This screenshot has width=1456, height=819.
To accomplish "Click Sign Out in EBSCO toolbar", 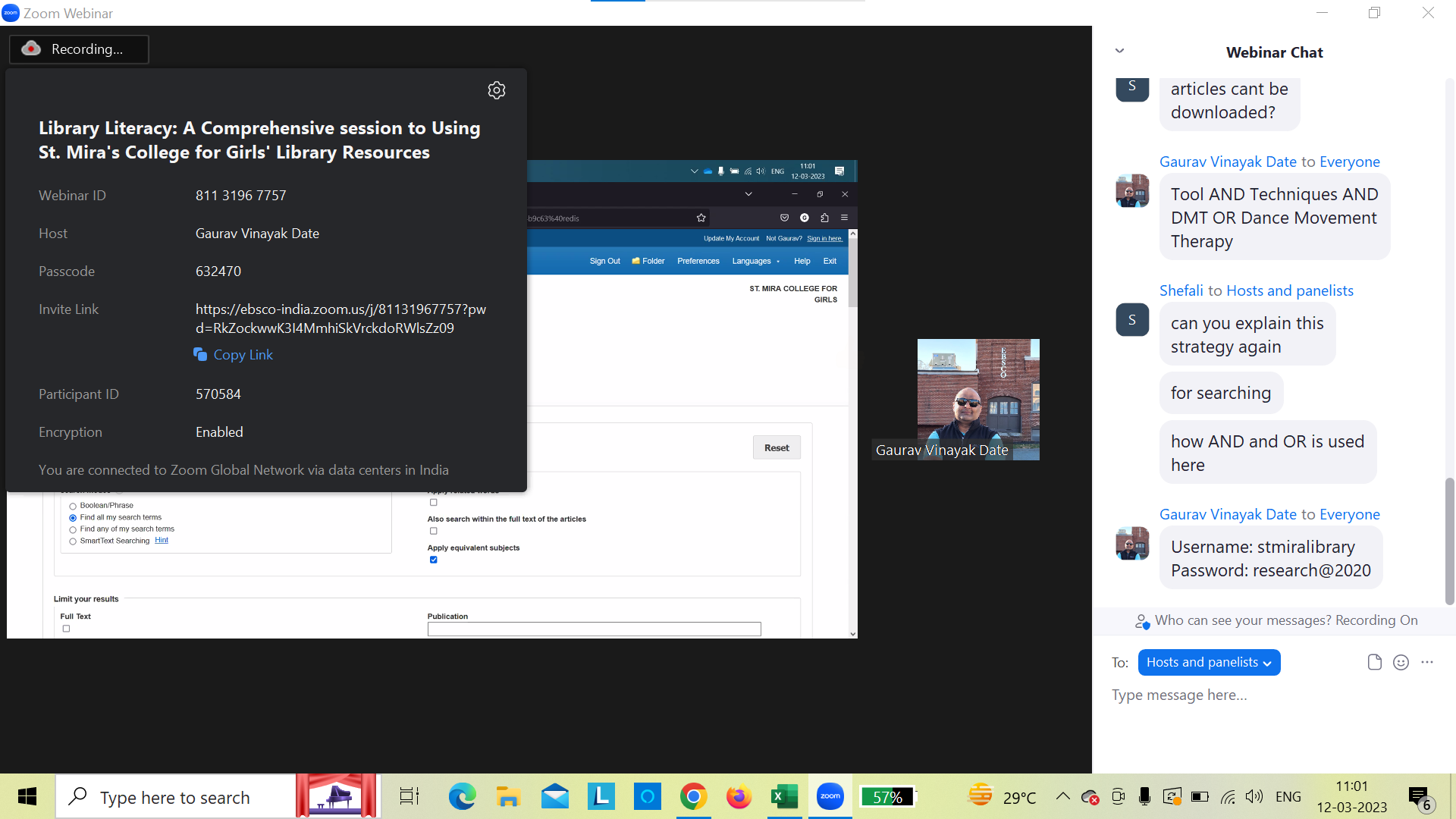I will point(604,261).
